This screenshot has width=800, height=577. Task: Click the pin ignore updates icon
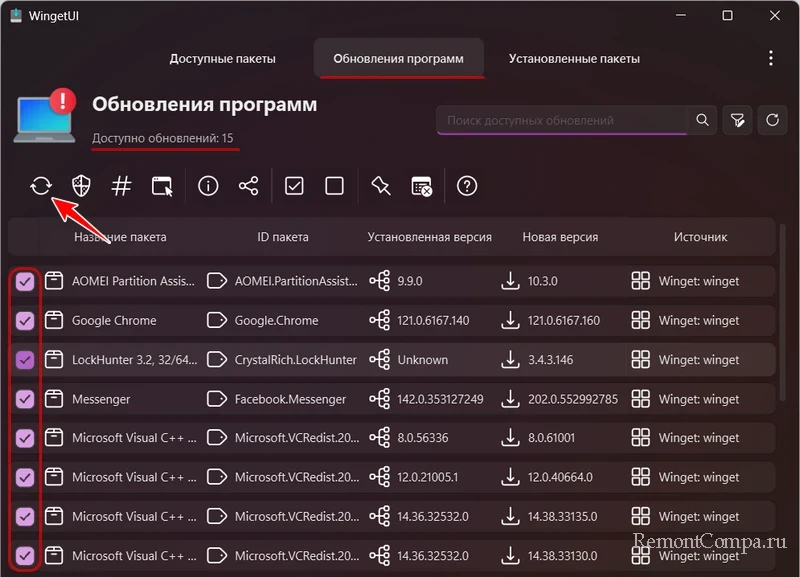pyautogui.click(x=380, y=186)
